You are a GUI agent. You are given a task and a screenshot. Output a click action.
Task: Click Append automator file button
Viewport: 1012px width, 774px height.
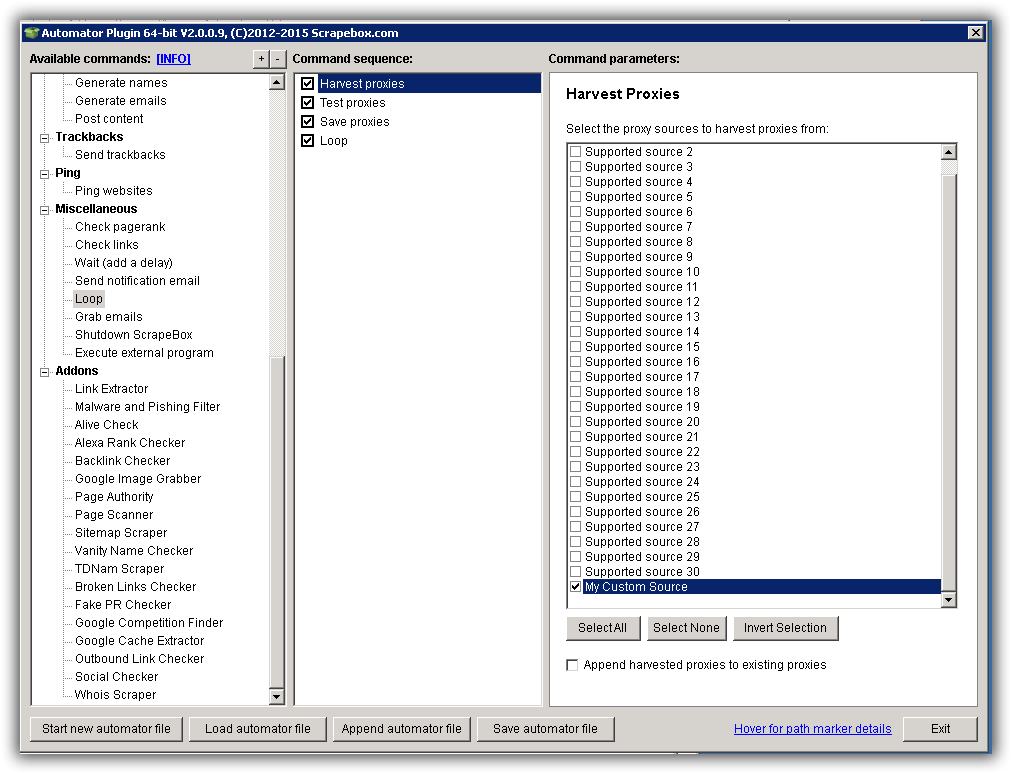pos(401,729)
